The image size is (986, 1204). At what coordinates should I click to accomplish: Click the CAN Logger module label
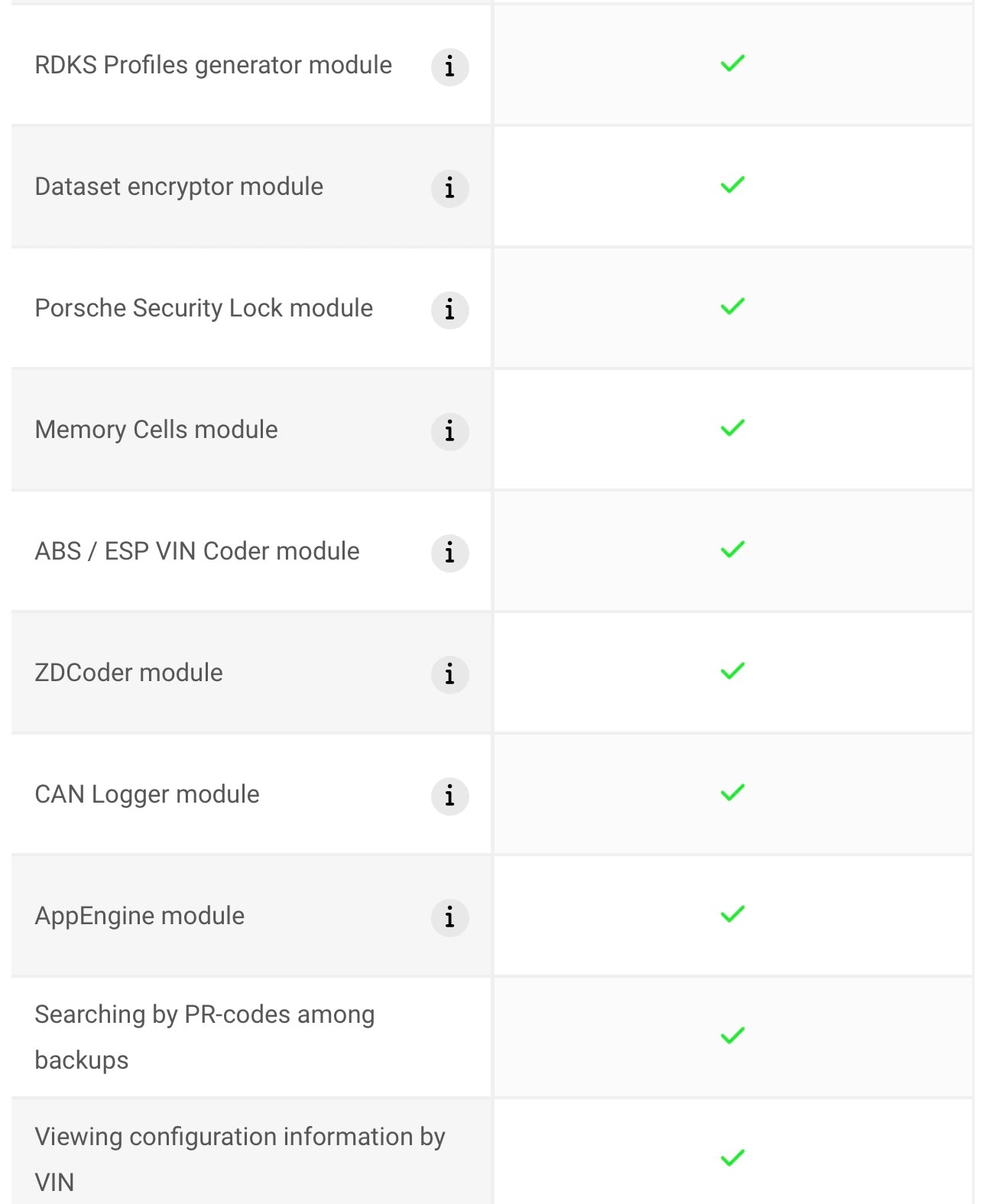148,794
